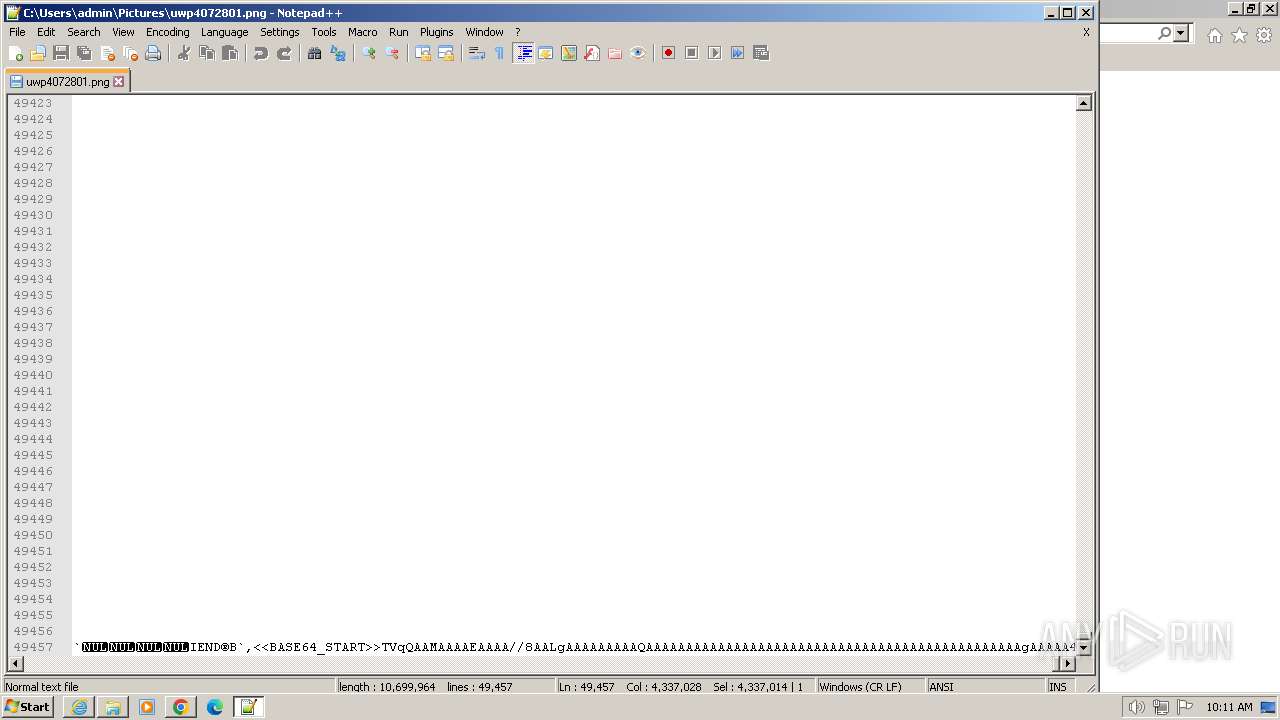Open Find with the binoculars icon

(315, 53)
